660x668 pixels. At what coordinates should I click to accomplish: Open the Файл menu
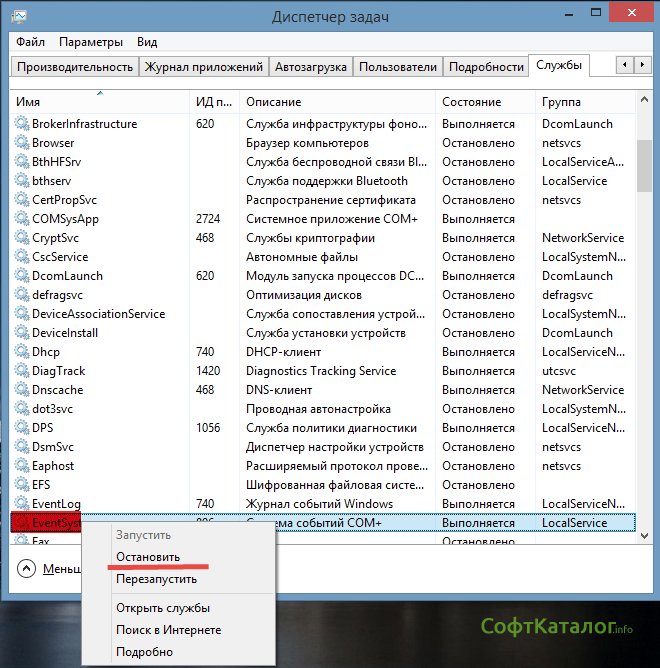[30, 42]
